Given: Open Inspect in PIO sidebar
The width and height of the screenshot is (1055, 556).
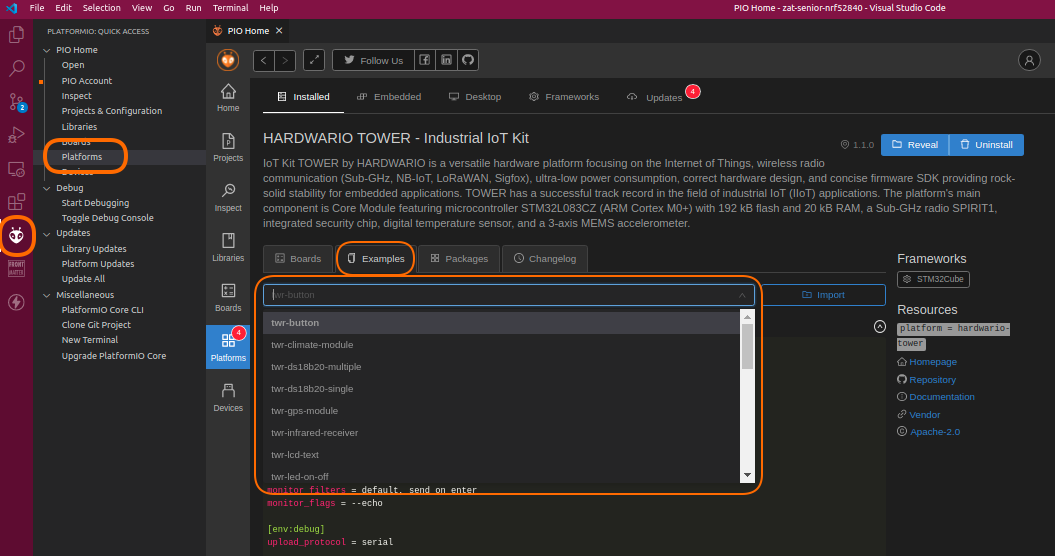Looking at the screenshot, I should coord(228,197).
